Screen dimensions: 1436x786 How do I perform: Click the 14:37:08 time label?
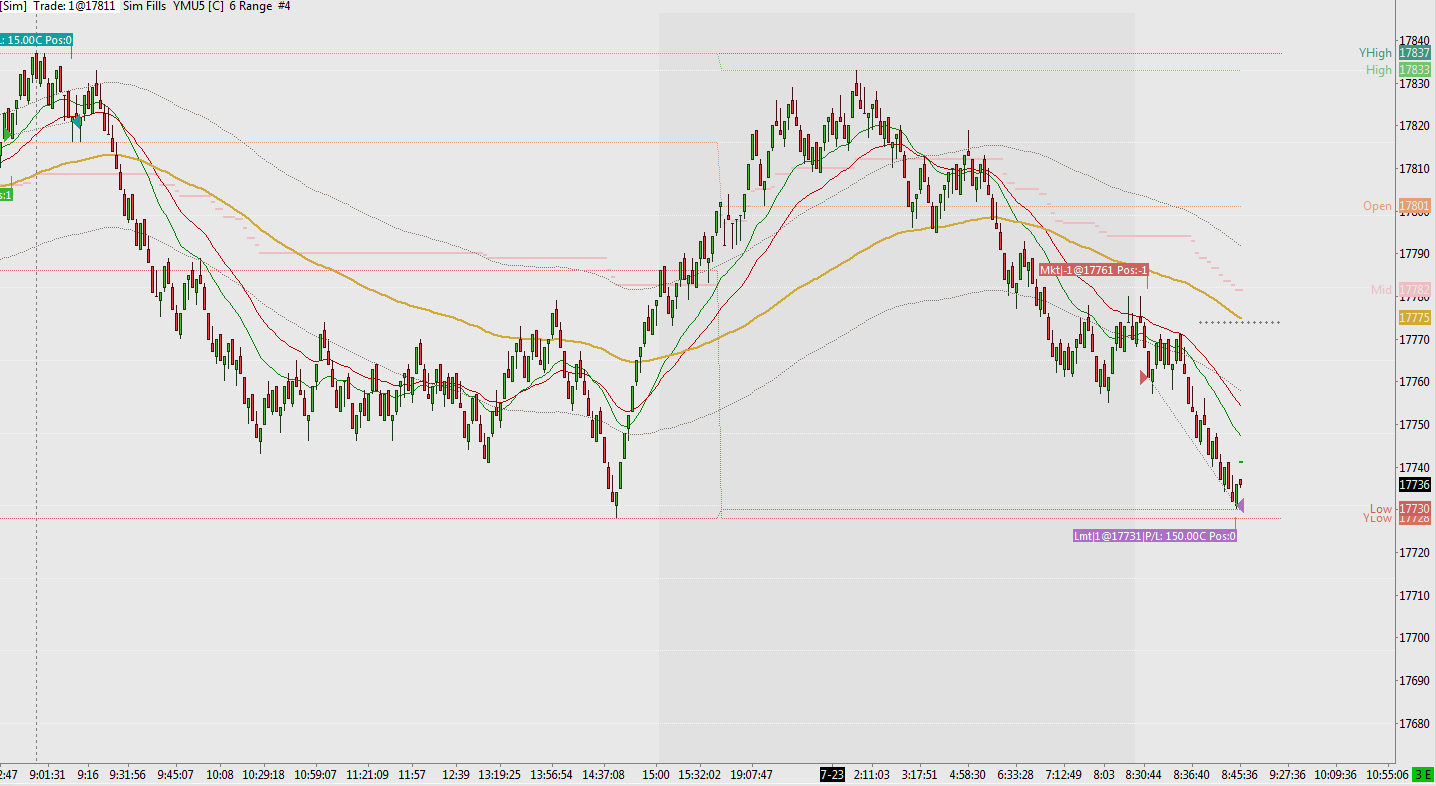tap(604, 775)
